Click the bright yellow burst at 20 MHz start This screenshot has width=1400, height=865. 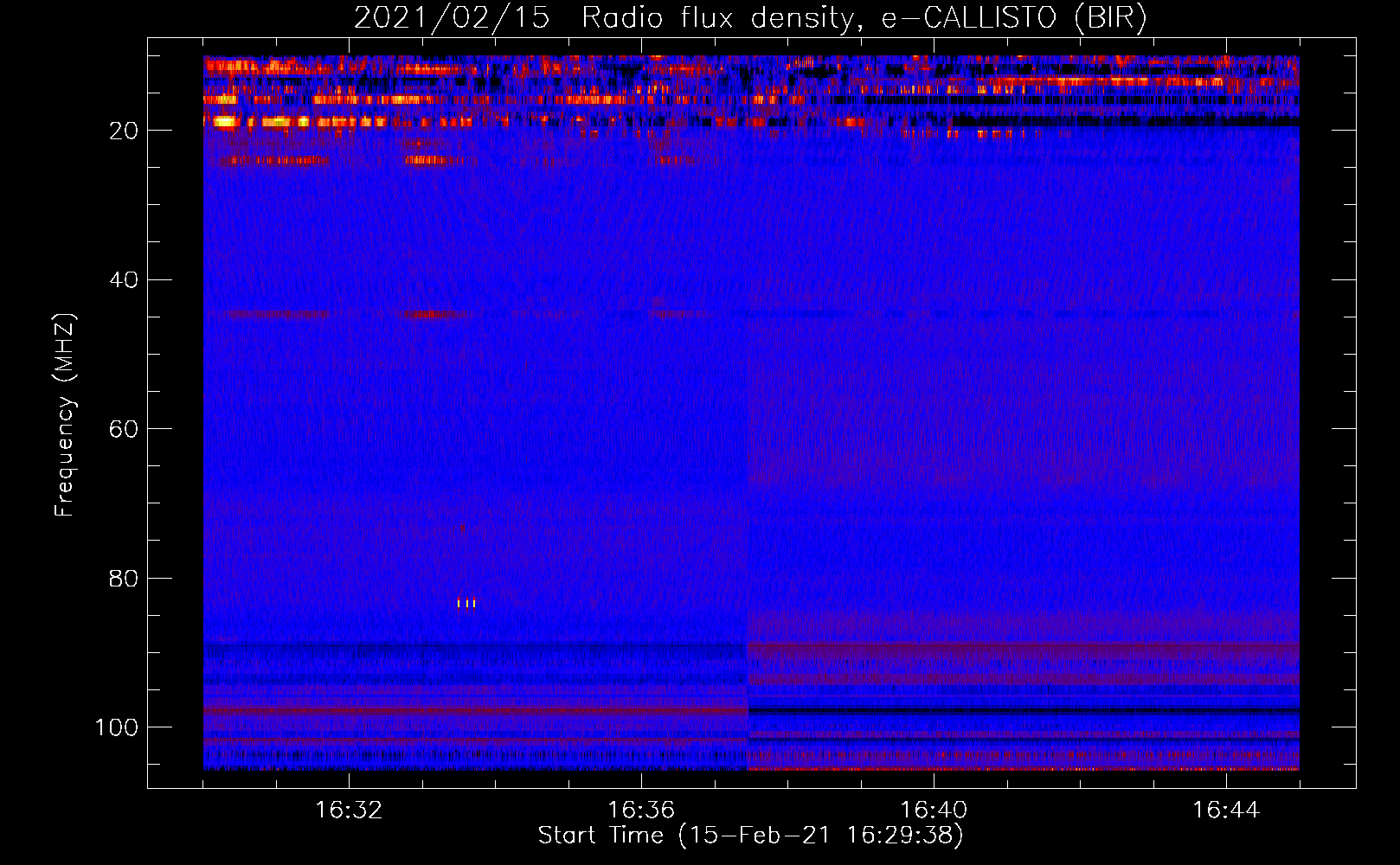pos(225,122)
